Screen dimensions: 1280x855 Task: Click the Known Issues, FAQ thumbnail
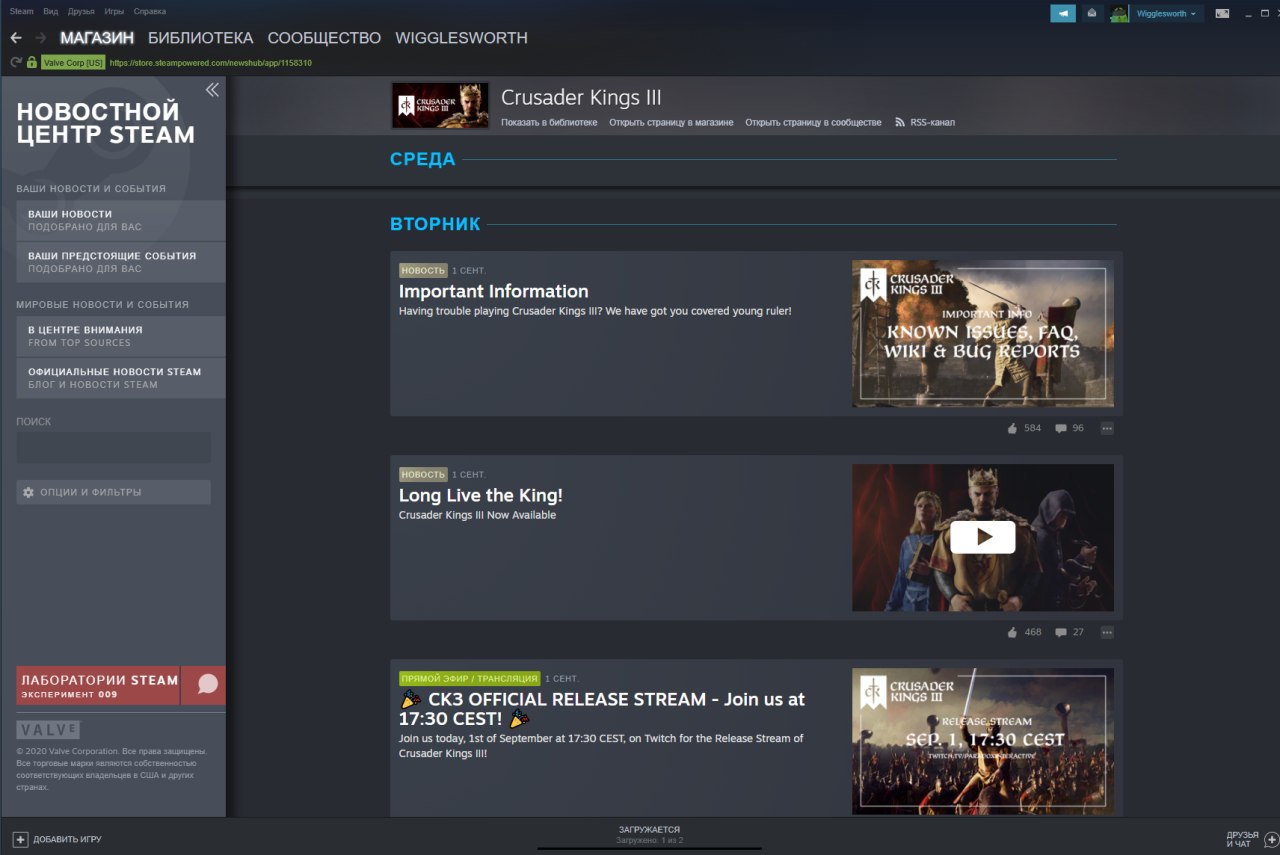982,333
